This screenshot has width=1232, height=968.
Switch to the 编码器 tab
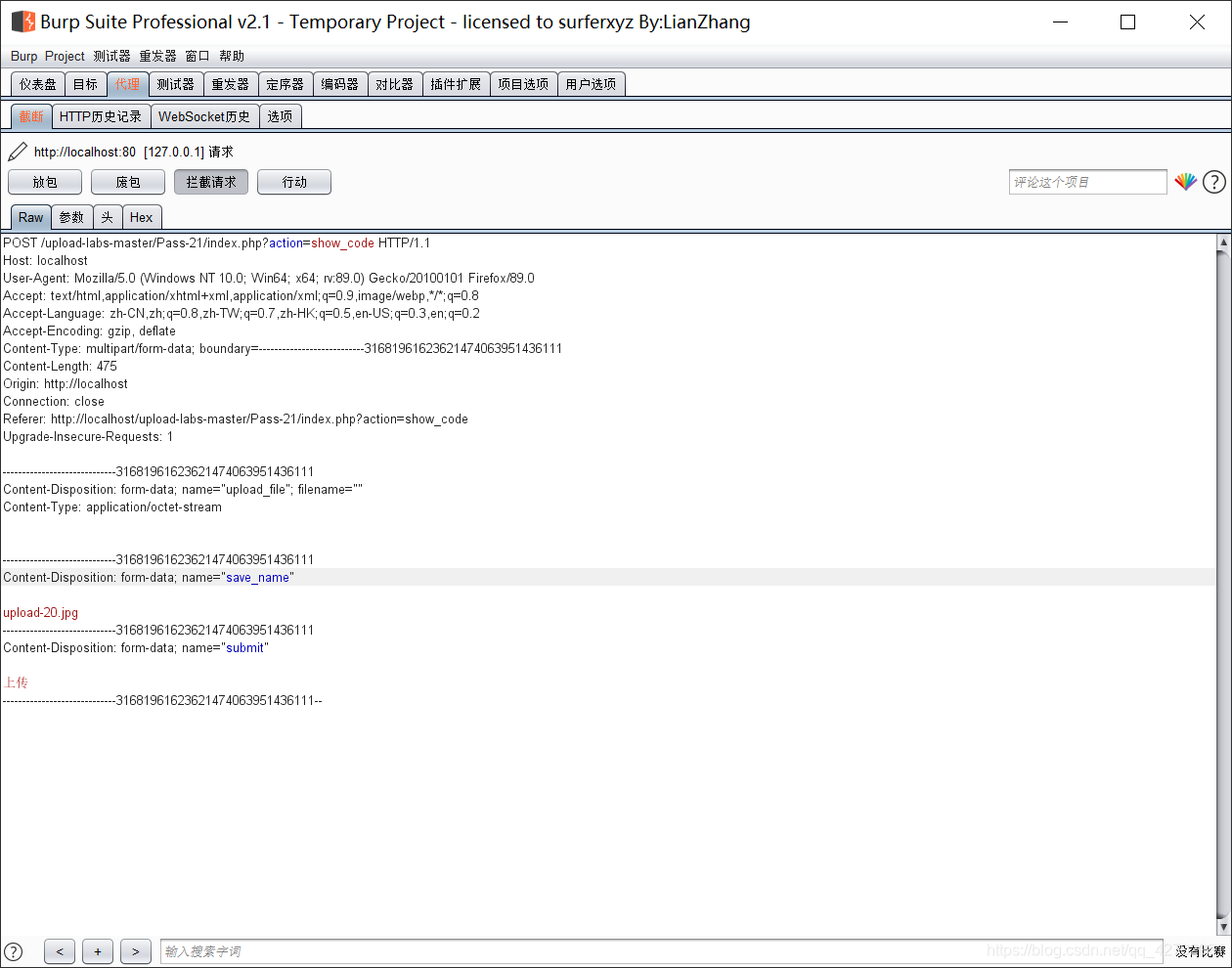(340, 84)
